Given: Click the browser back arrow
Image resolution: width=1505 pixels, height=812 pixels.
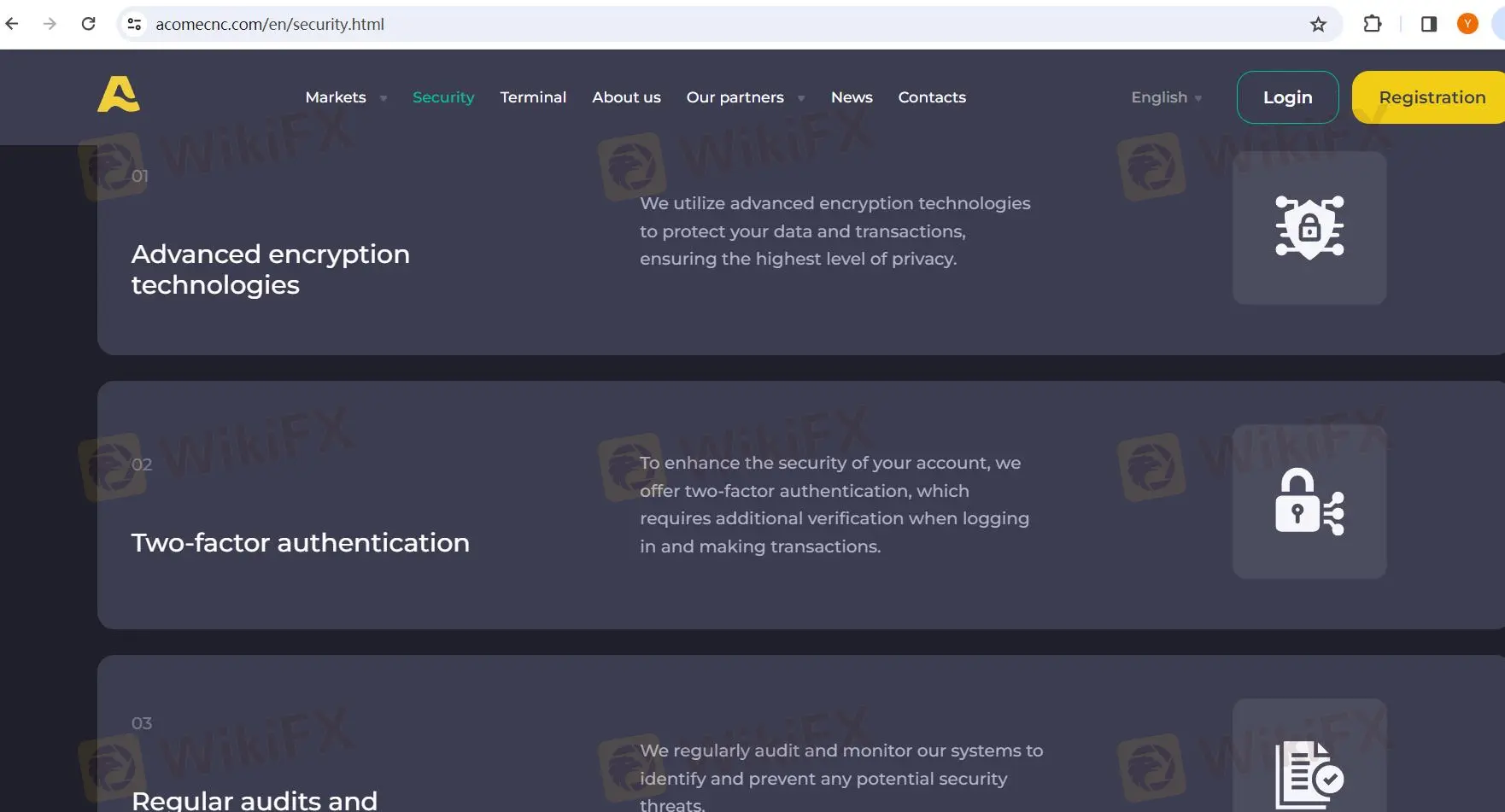Looking at the screenshot, I should [x=12, y=24].
